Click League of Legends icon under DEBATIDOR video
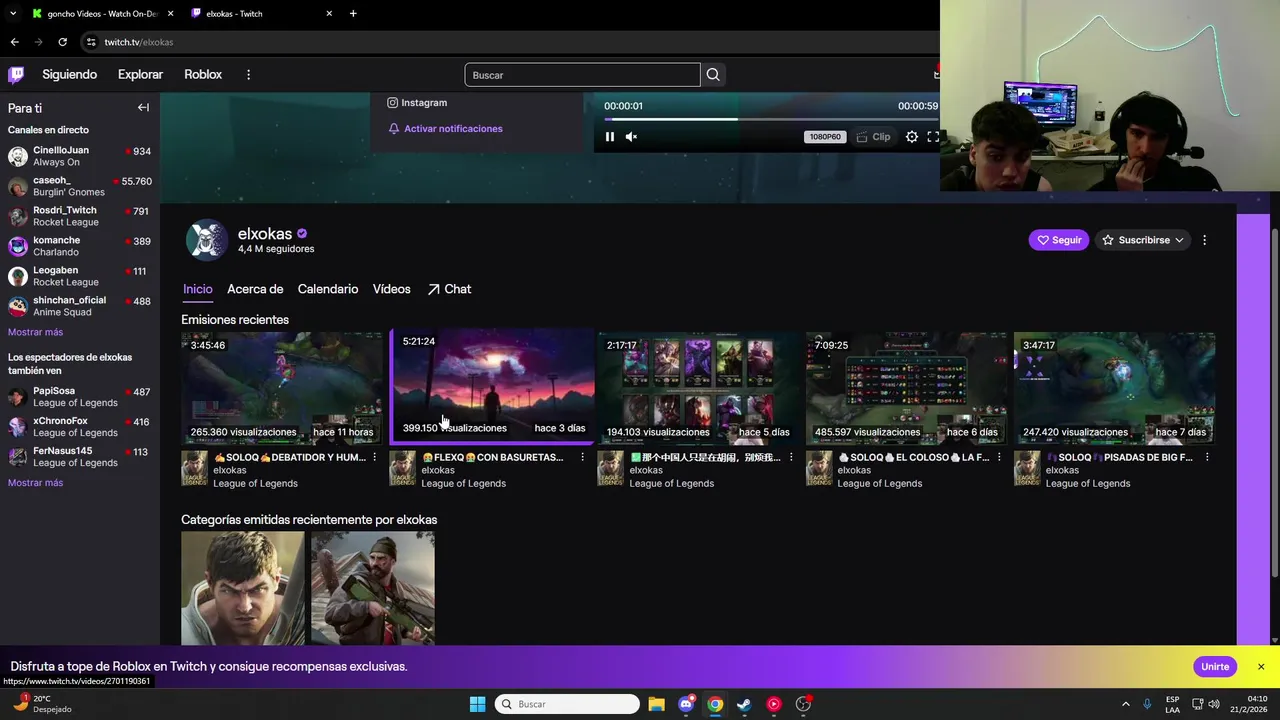Screen dimensions: 1280x720 [x=194, y=468]
